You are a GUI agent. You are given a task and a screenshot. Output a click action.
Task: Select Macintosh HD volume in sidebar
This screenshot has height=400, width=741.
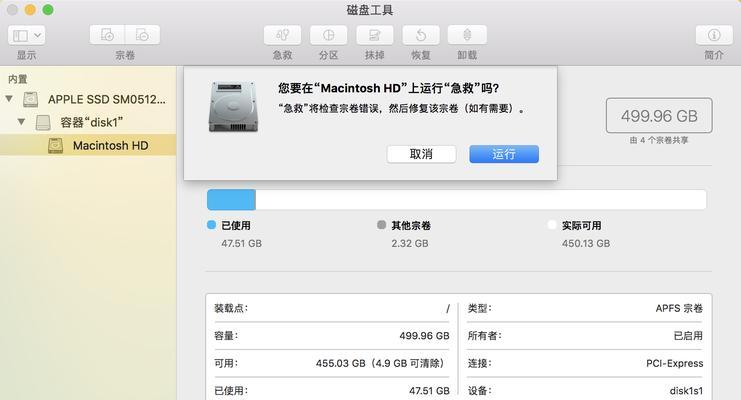pyautogui.click(x=88, y=145)
